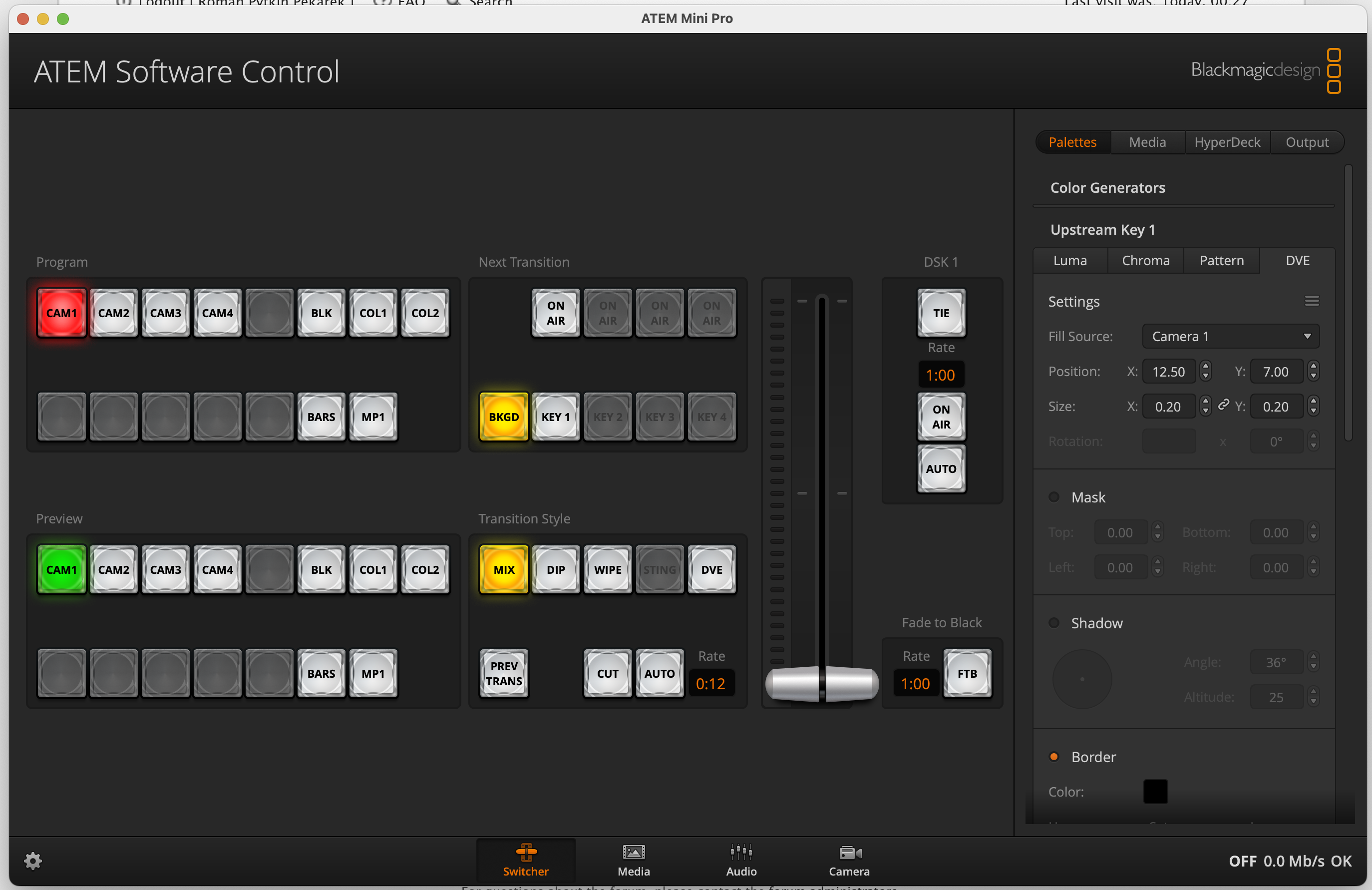Select BARS on the Program bus
The width and height of the screenshot is (1372, 890).
pyautogui.click(x=321, y=417)
